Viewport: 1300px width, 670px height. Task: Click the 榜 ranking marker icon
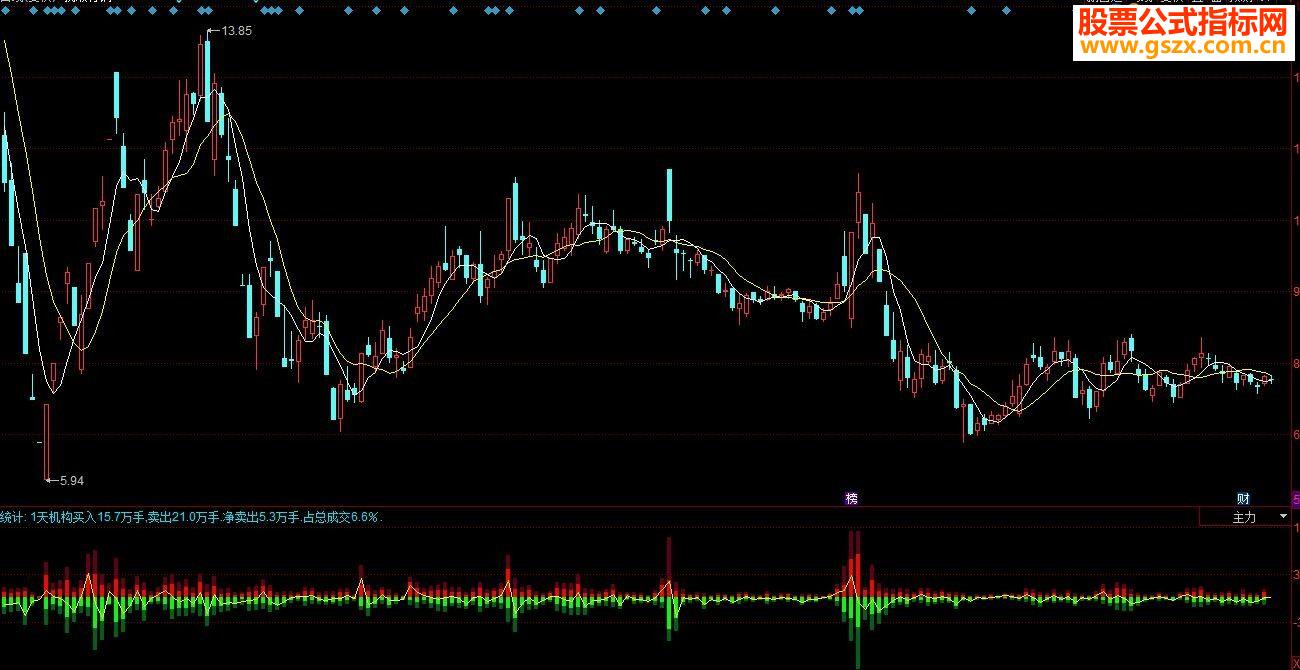tap(852, 498)
